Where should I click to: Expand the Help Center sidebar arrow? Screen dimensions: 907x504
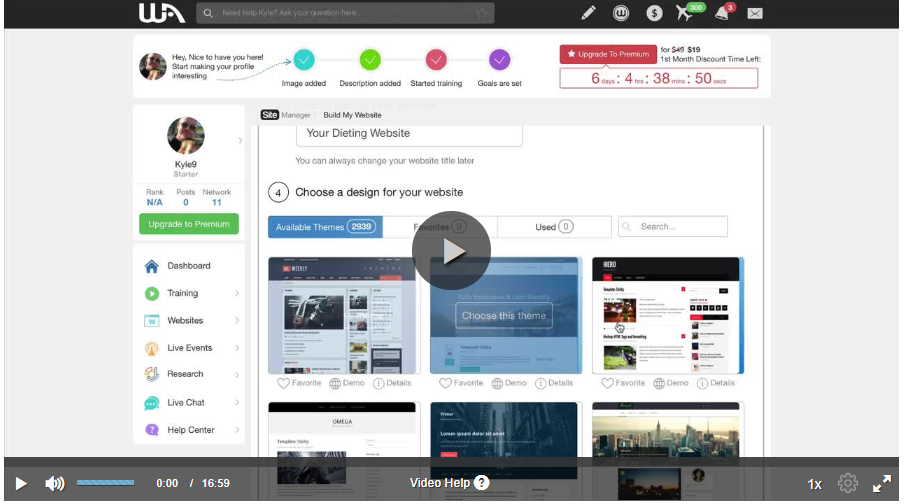click(x=237, y=430)
